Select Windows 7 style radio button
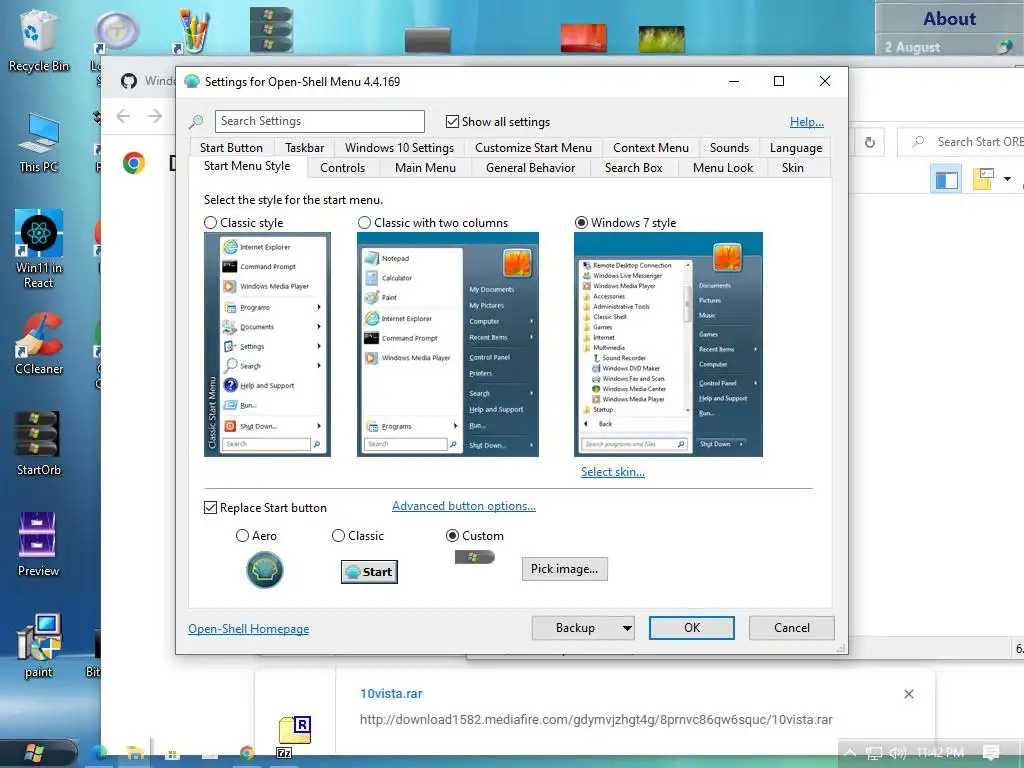Image resolution: width=1024 pixels, height=768 pixels. click(581, 223)
